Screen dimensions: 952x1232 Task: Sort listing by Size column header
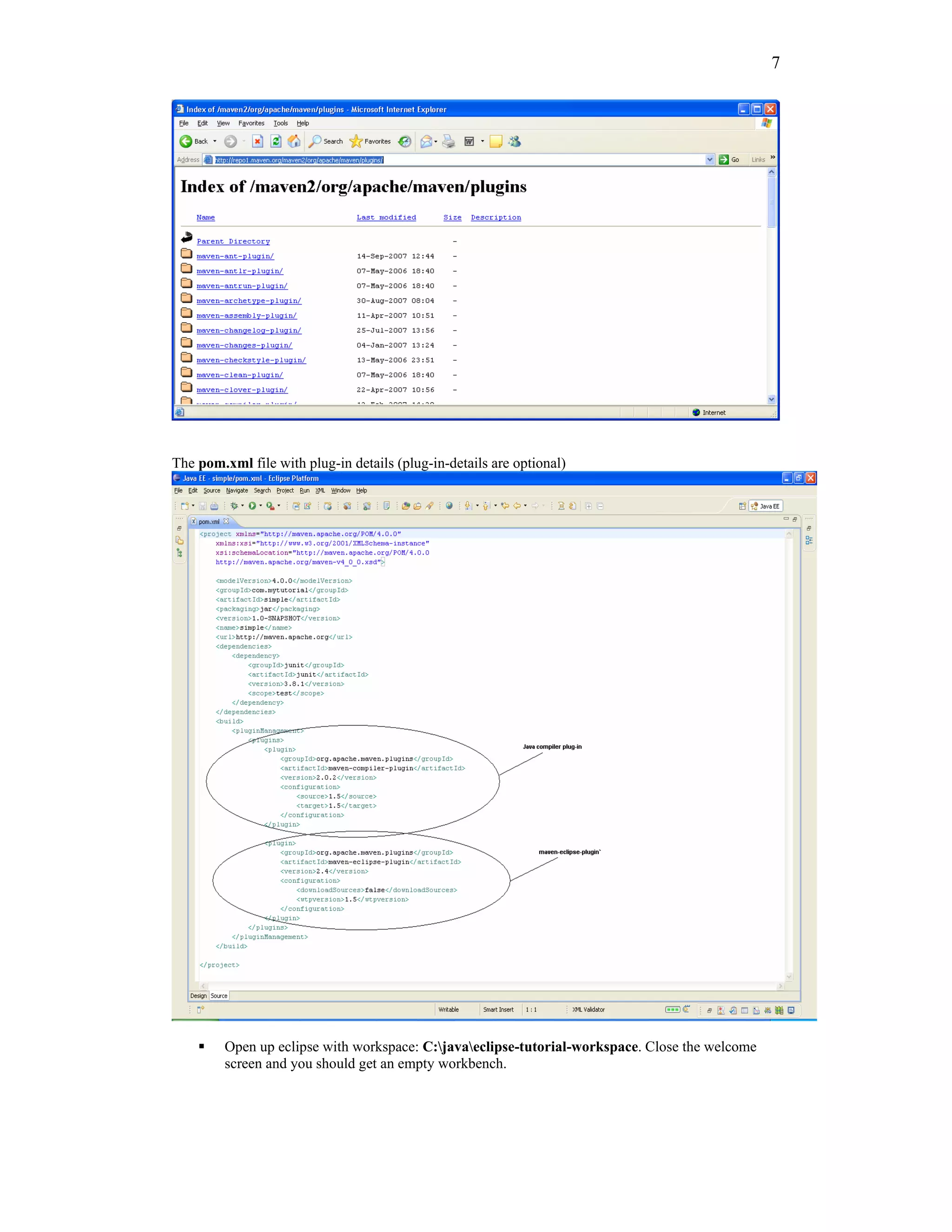tap(452, 217)
